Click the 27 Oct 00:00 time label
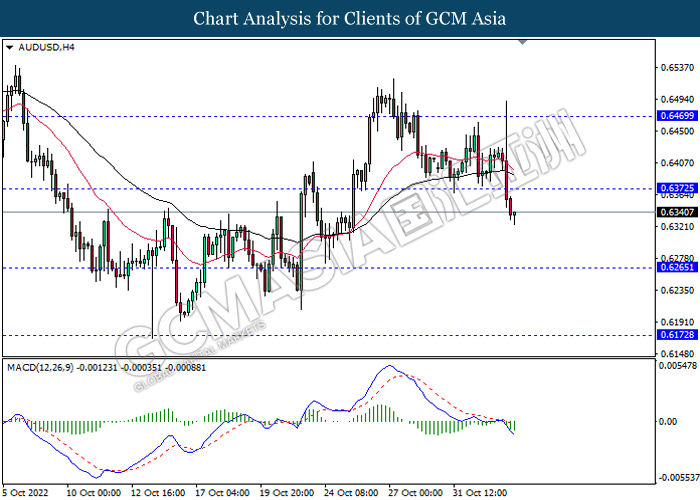The height and width of the screenshot is (500, 700). (416, 493)
